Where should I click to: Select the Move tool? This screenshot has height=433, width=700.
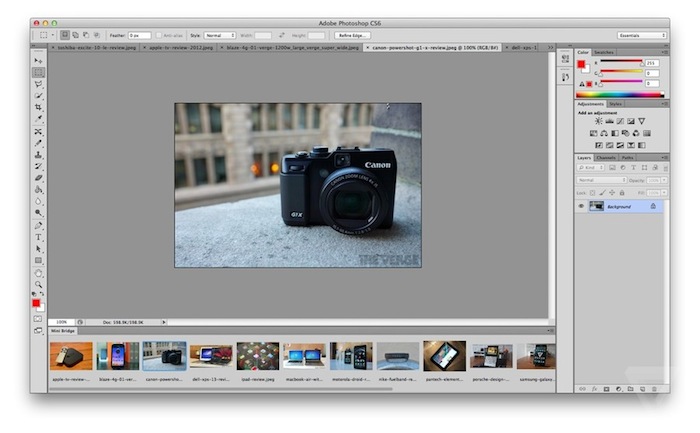tap(38, 61)
